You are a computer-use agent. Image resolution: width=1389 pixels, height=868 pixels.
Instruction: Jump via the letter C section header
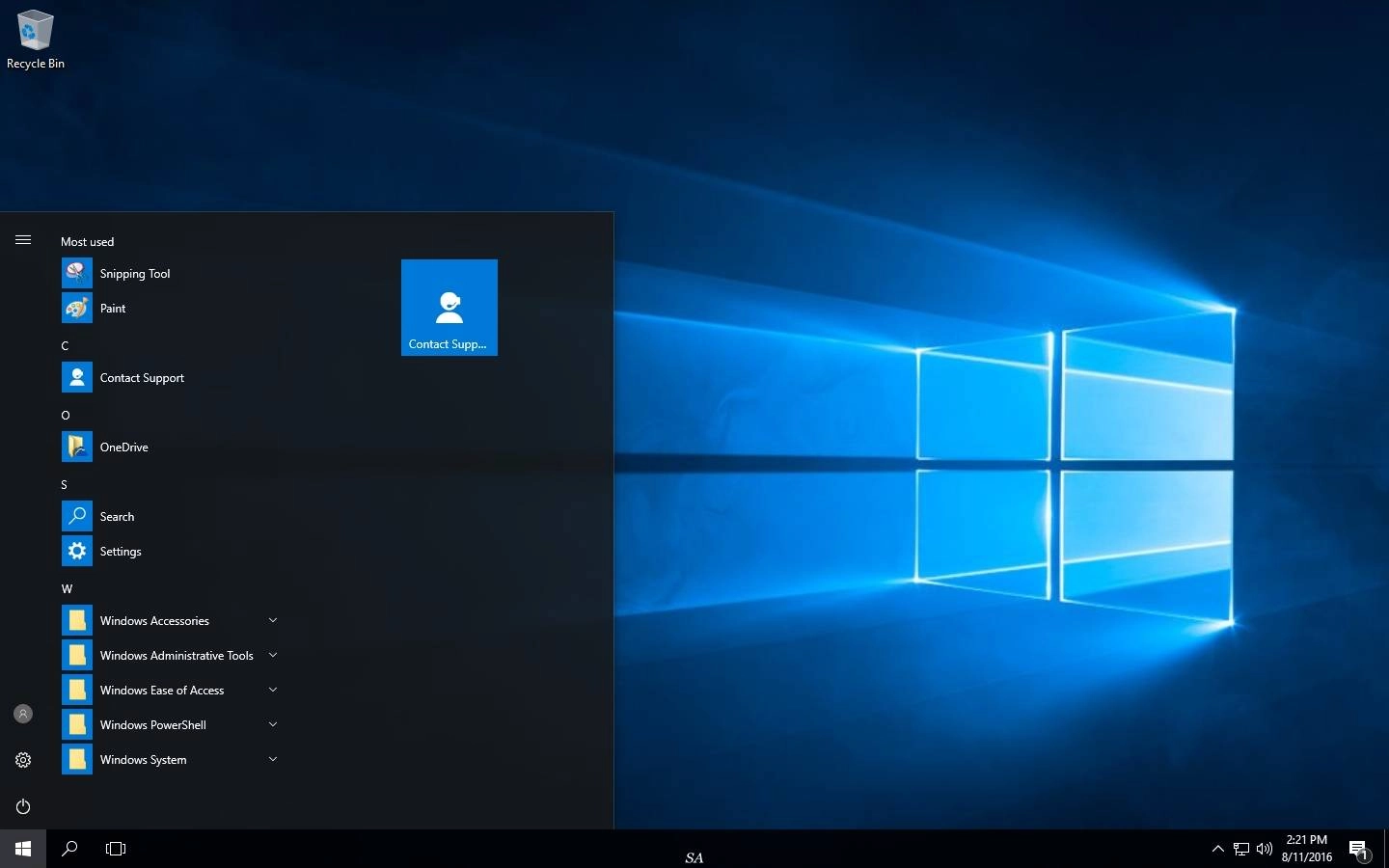tap(65, 345)
